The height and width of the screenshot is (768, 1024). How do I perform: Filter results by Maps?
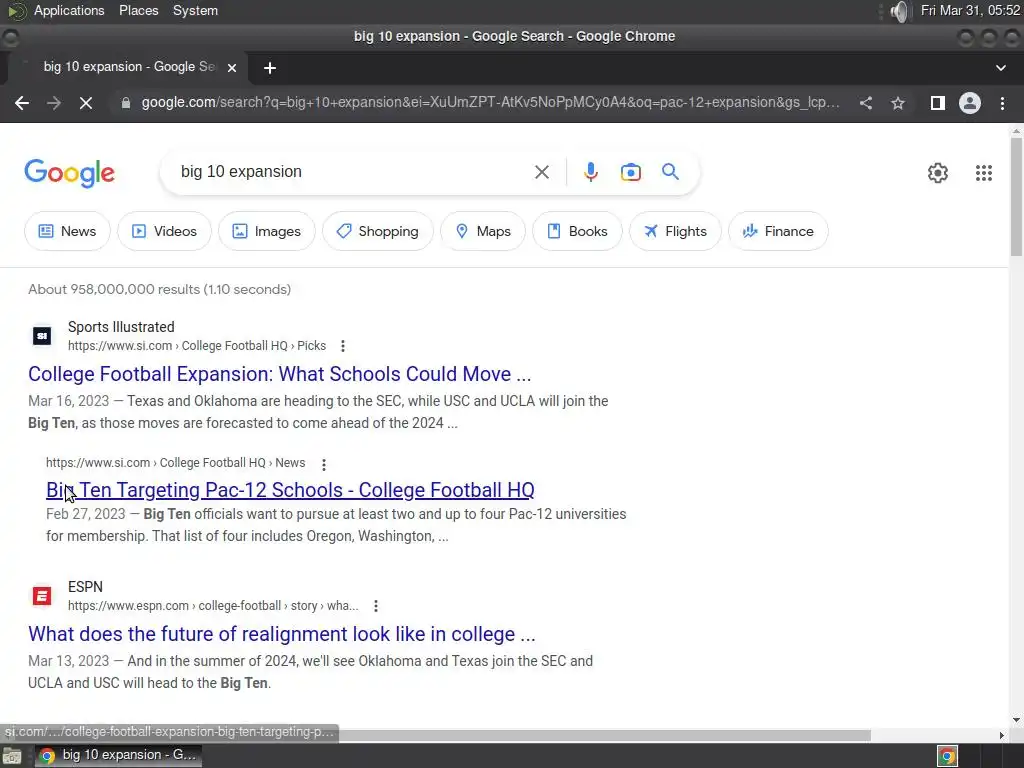click(483, 231)
